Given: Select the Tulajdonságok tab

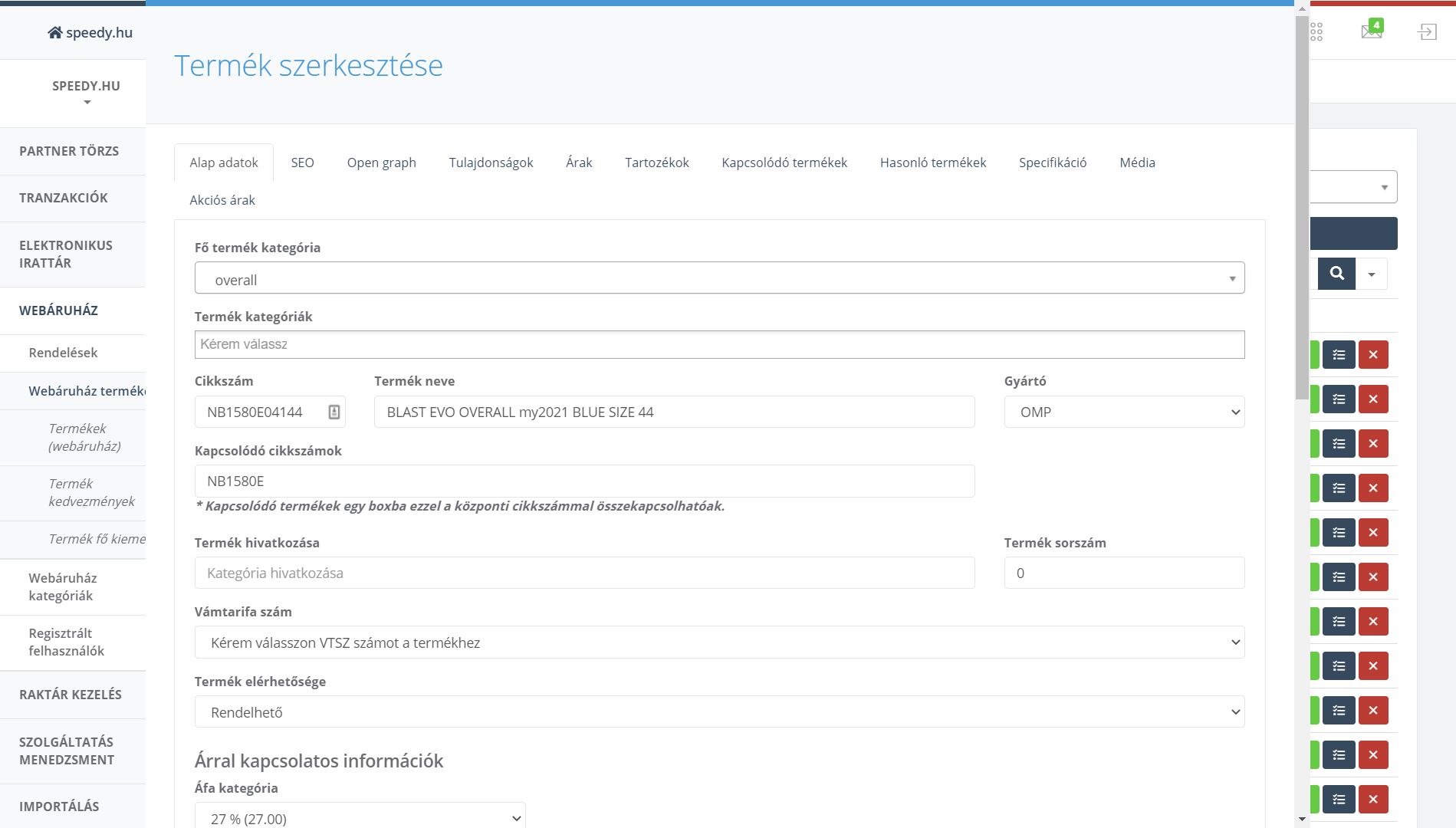Looking at the screenshot, I should pyautogui.click(x=491, y=163).
